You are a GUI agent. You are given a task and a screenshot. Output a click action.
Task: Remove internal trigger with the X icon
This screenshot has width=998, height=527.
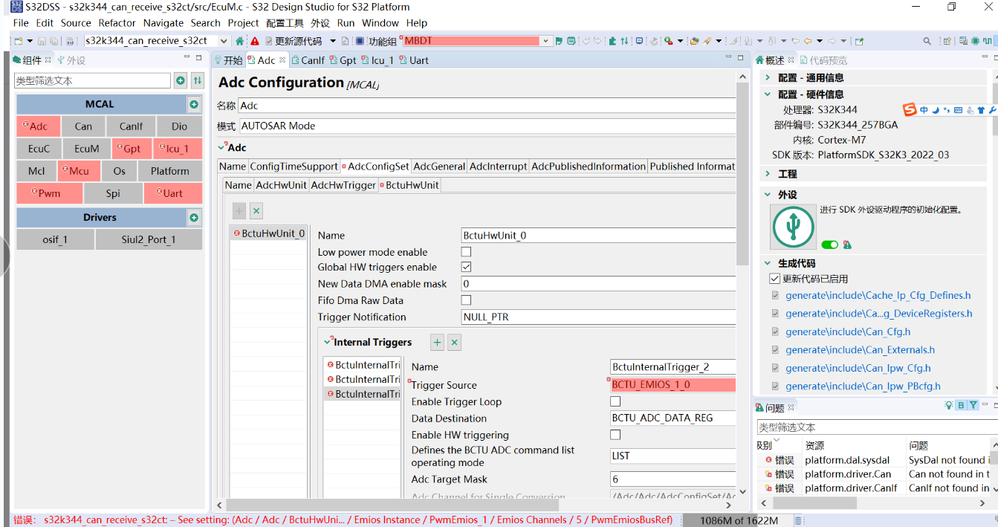(454, 342)
